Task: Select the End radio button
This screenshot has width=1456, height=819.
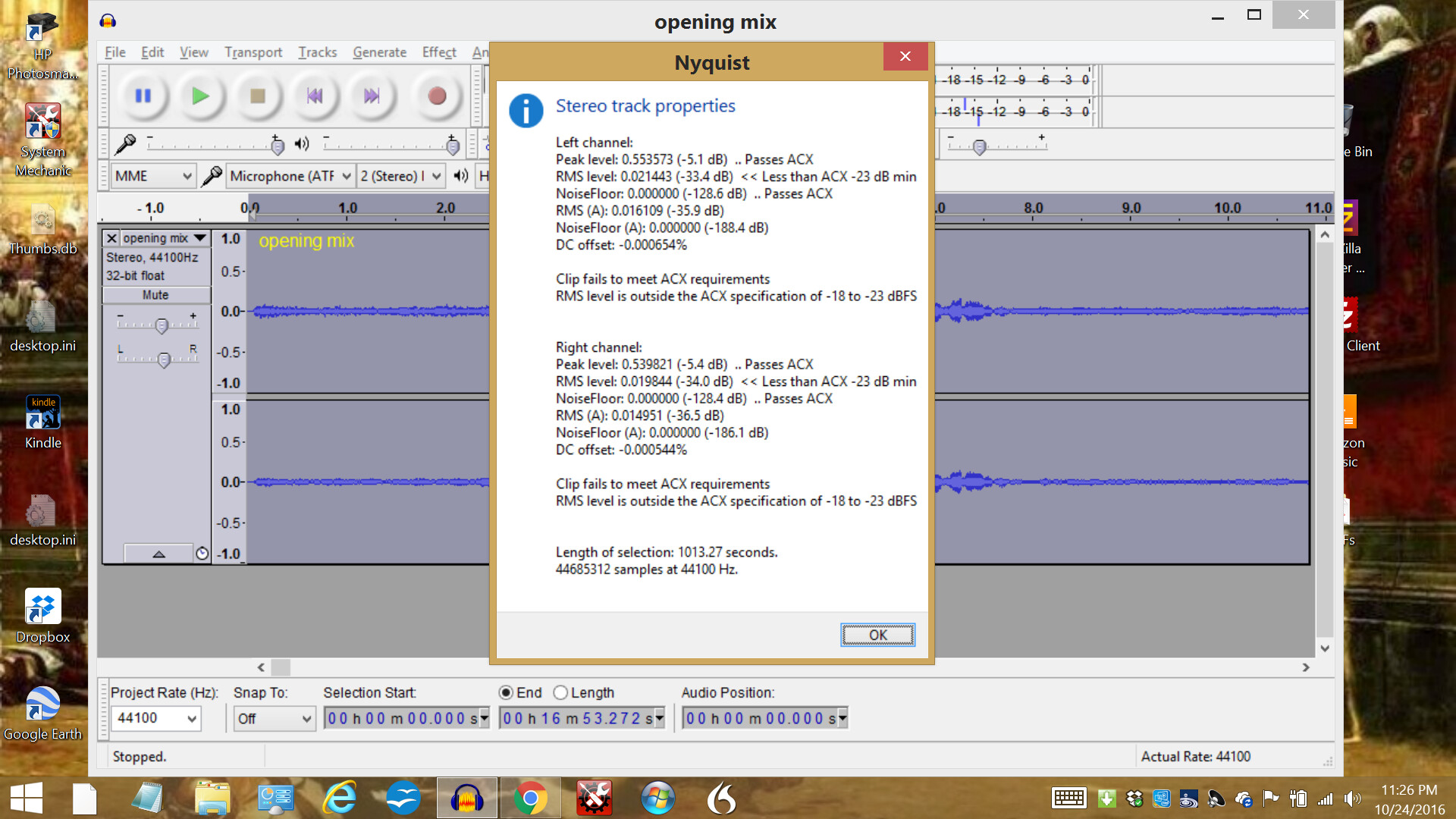Action: click(507, 692)
